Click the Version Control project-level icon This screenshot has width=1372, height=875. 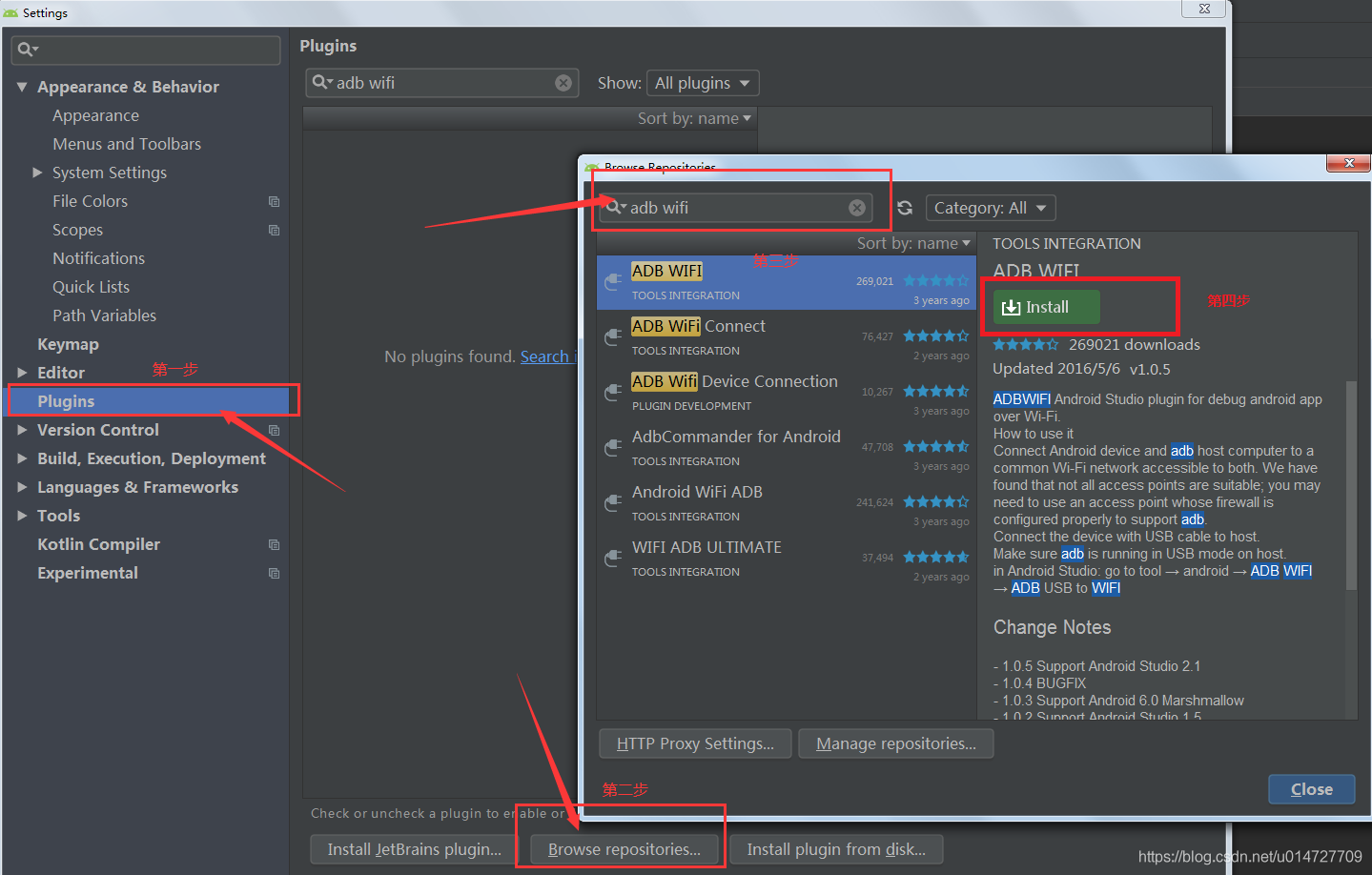pos(274,430)
